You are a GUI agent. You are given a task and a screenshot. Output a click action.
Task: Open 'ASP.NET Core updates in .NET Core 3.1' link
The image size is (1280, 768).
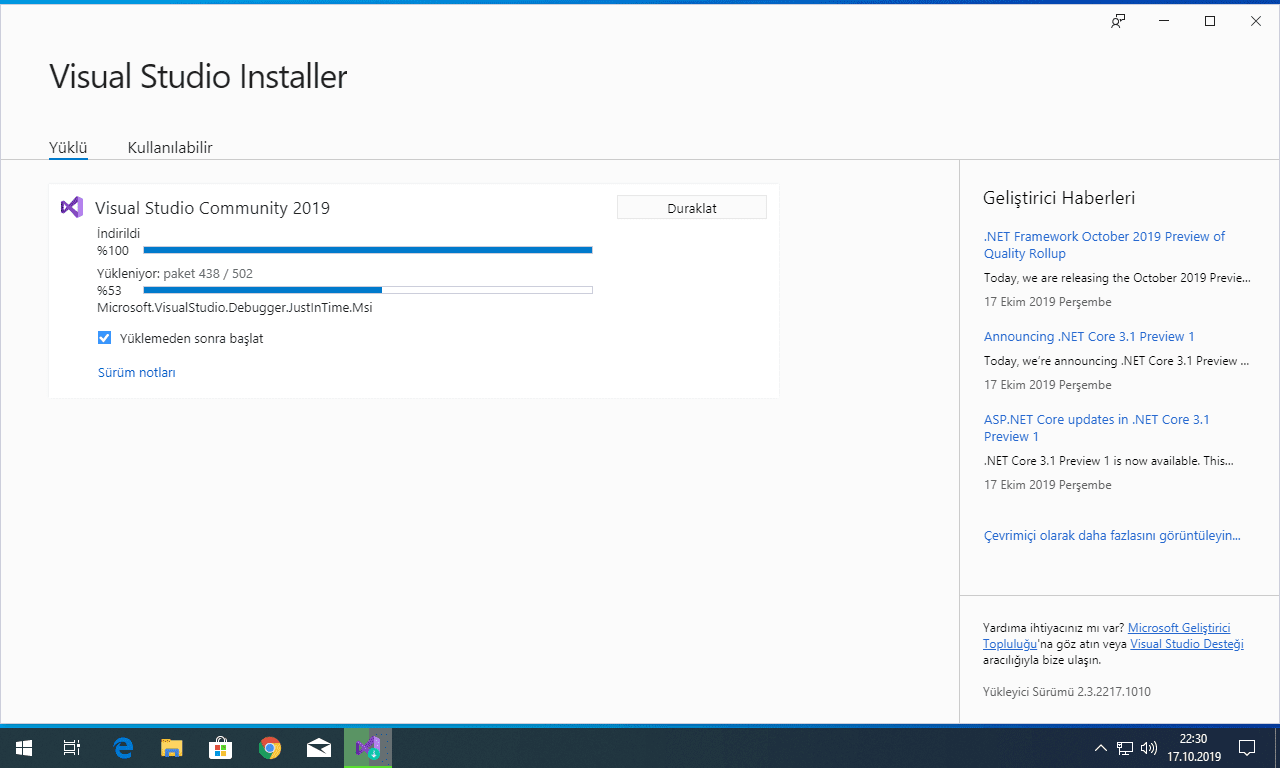1097,428
